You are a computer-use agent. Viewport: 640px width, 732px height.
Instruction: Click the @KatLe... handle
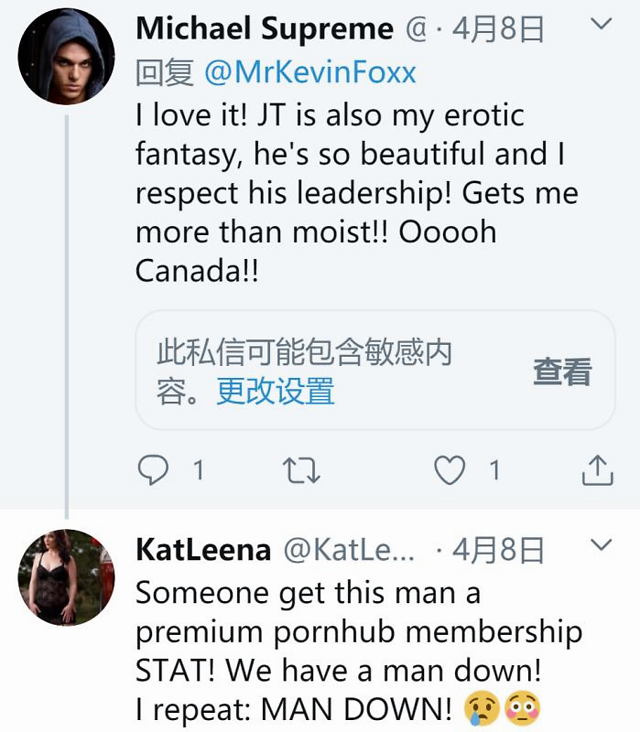(349, 550)
